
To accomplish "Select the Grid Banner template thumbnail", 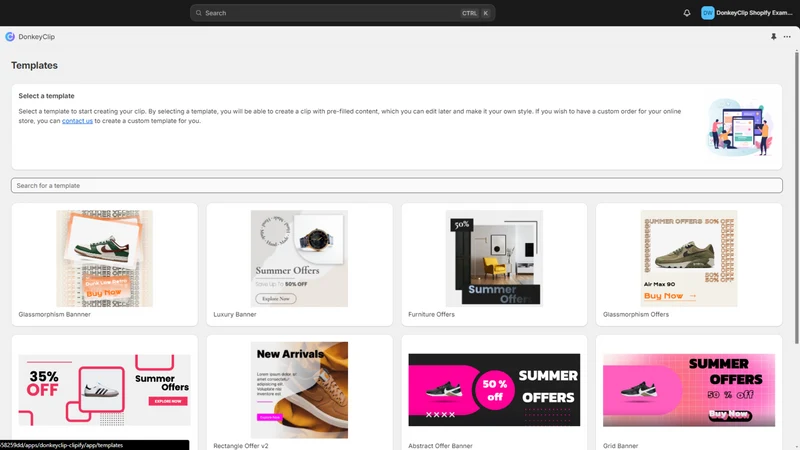I will point(689,390).
